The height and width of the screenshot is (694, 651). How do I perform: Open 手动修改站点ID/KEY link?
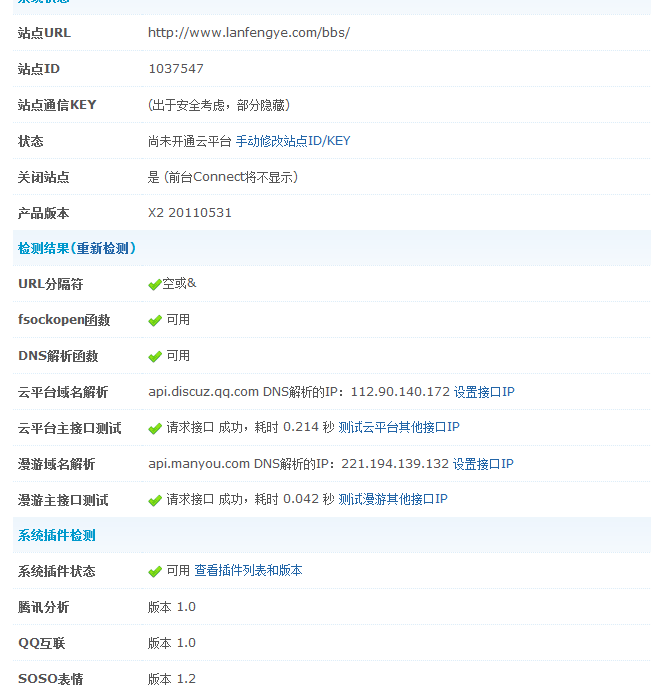coord(293,141)
